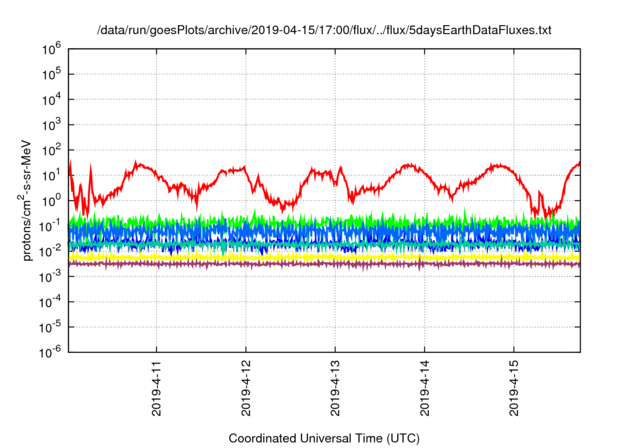Click the 10^6 y-axis label
This screenshot has height=448, width=640.
[51, 49]
